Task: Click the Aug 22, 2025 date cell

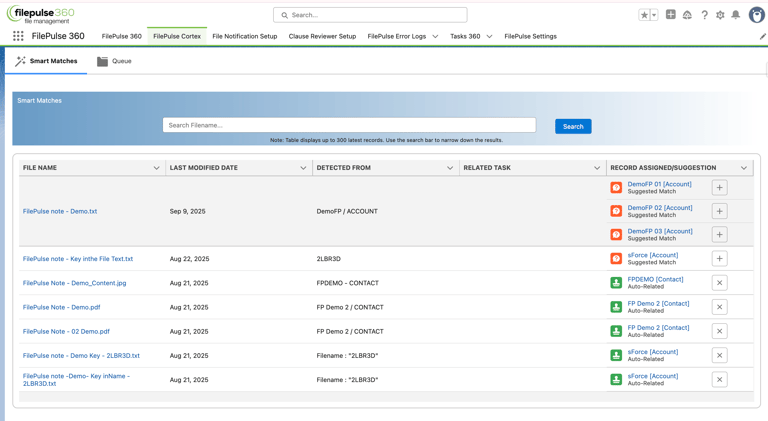Action: [x=190, y=259]
